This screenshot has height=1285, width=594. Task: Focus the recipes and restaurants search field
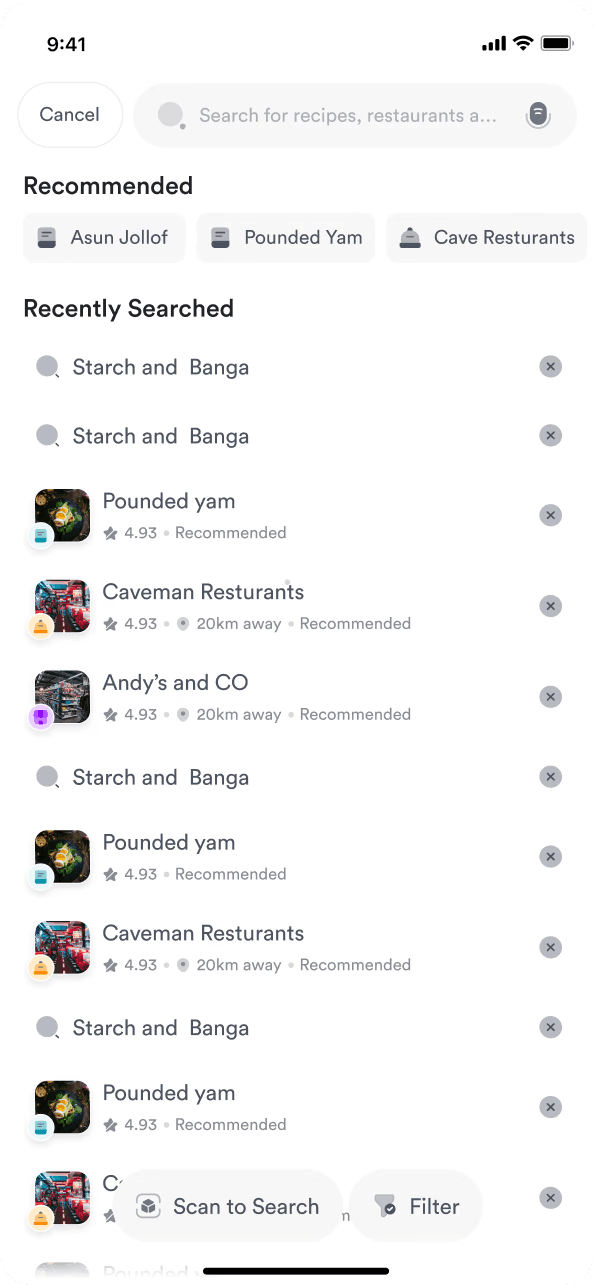[x=355, y=115]
